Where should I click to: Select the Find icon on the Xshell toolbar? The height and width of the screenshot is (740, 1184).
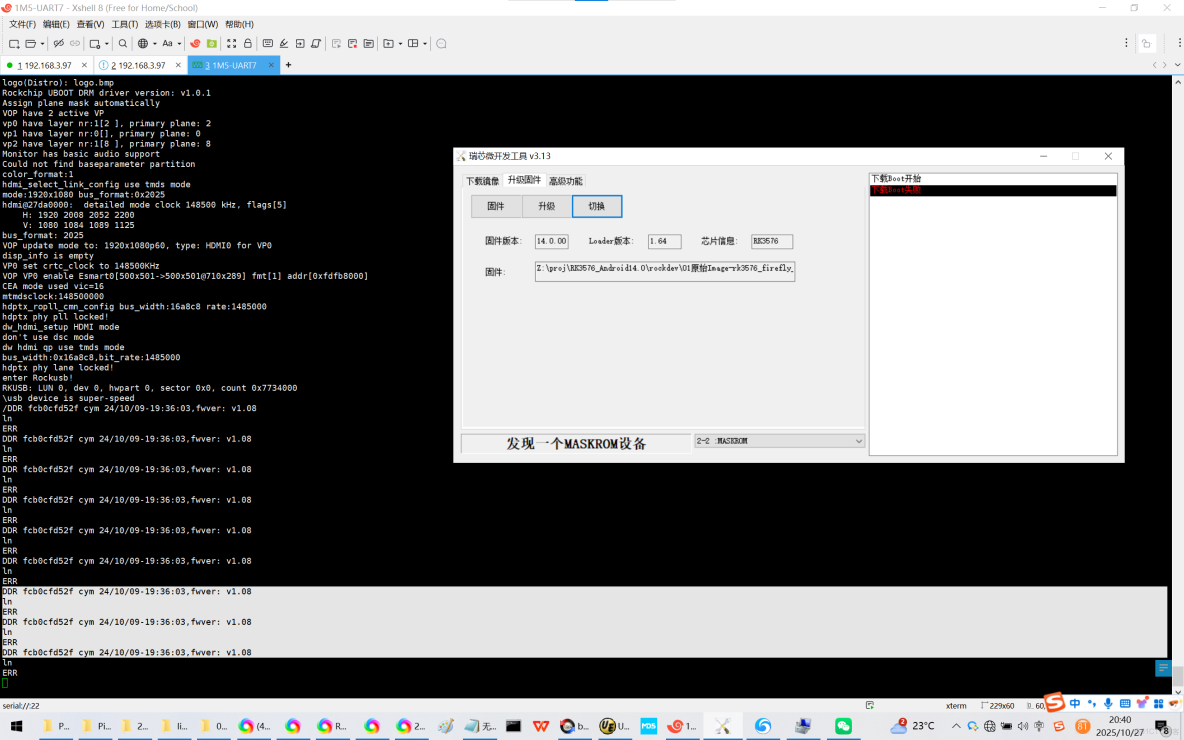[x=122, y=43]
